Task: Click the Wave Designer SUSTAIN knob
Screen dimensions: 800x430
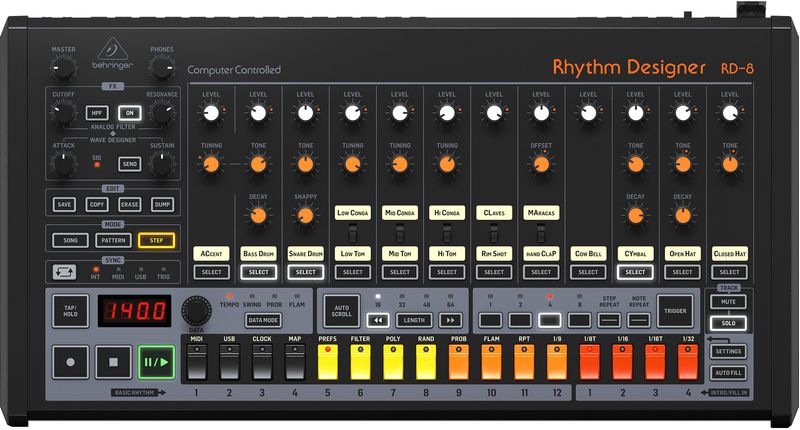Action: point(162,164)
